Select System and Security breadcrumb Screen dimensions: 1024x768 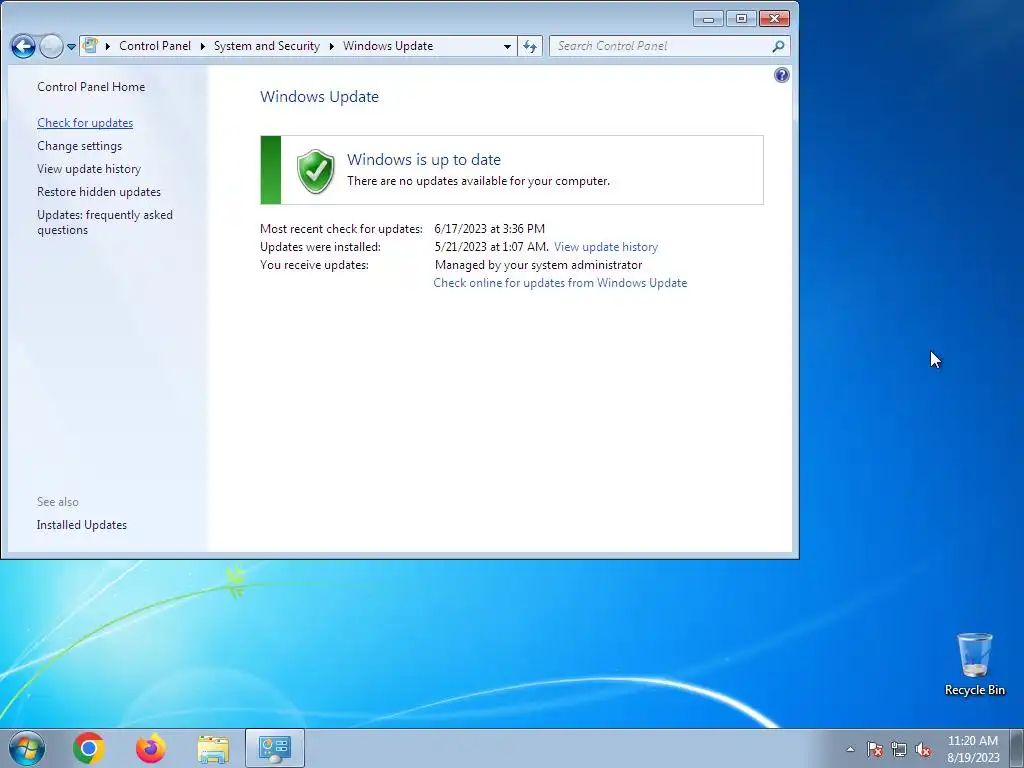tap(266, 46)
